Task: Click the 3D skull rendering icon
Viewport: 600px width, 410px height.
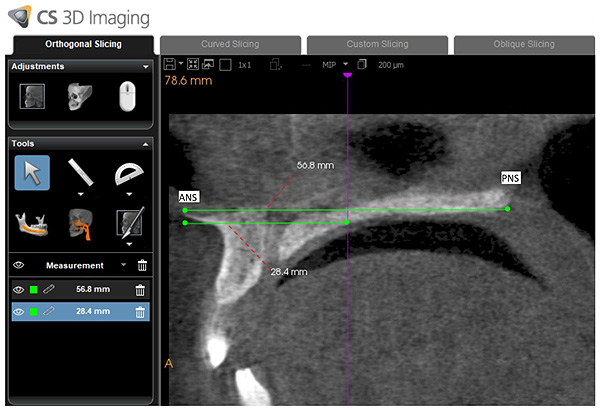Action: [x=80, y=97]
